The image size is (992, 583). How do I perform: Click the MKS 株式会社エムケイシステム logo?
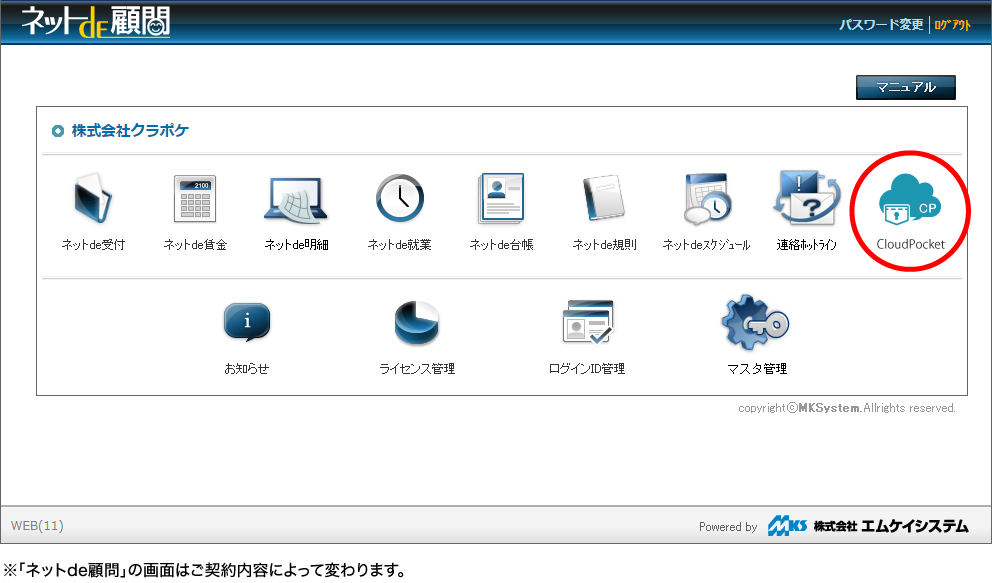867,525
